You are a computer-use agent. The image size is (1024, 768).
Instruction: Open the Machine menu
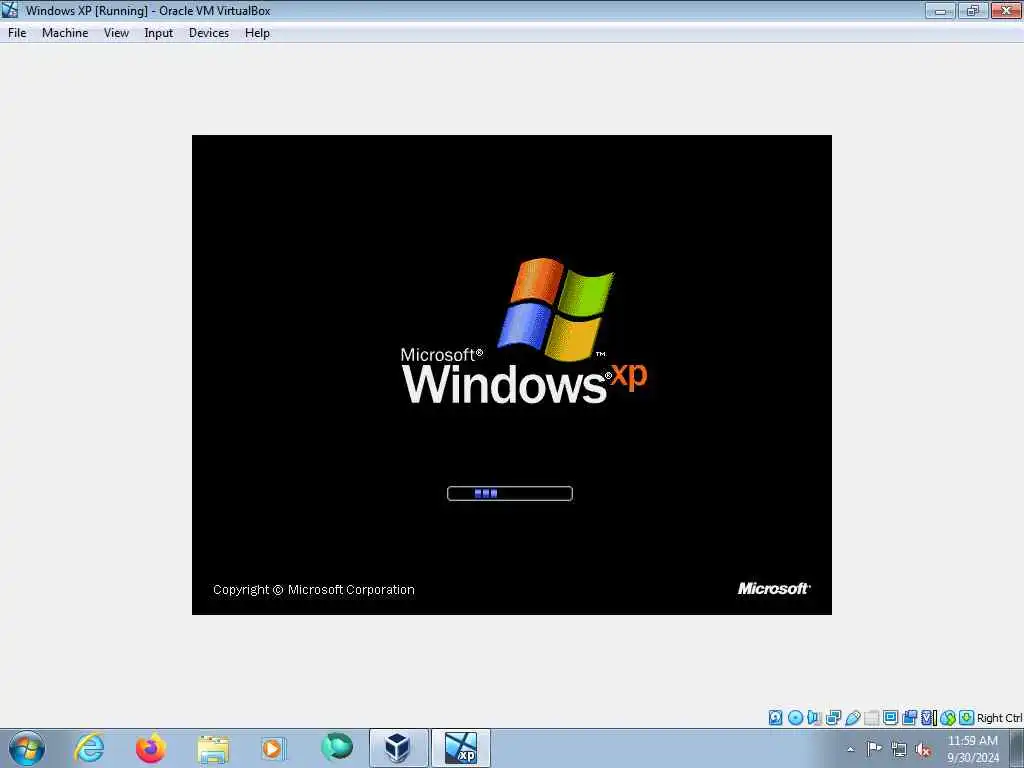(65, 33)
